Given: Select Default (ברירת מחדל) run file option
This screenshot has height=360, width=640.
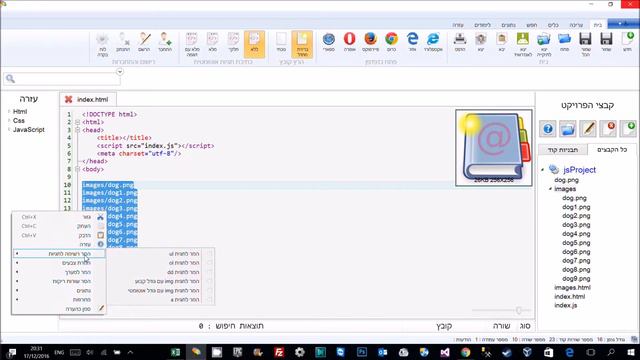Looking at the screenshot, I should (x=302, y=44).
